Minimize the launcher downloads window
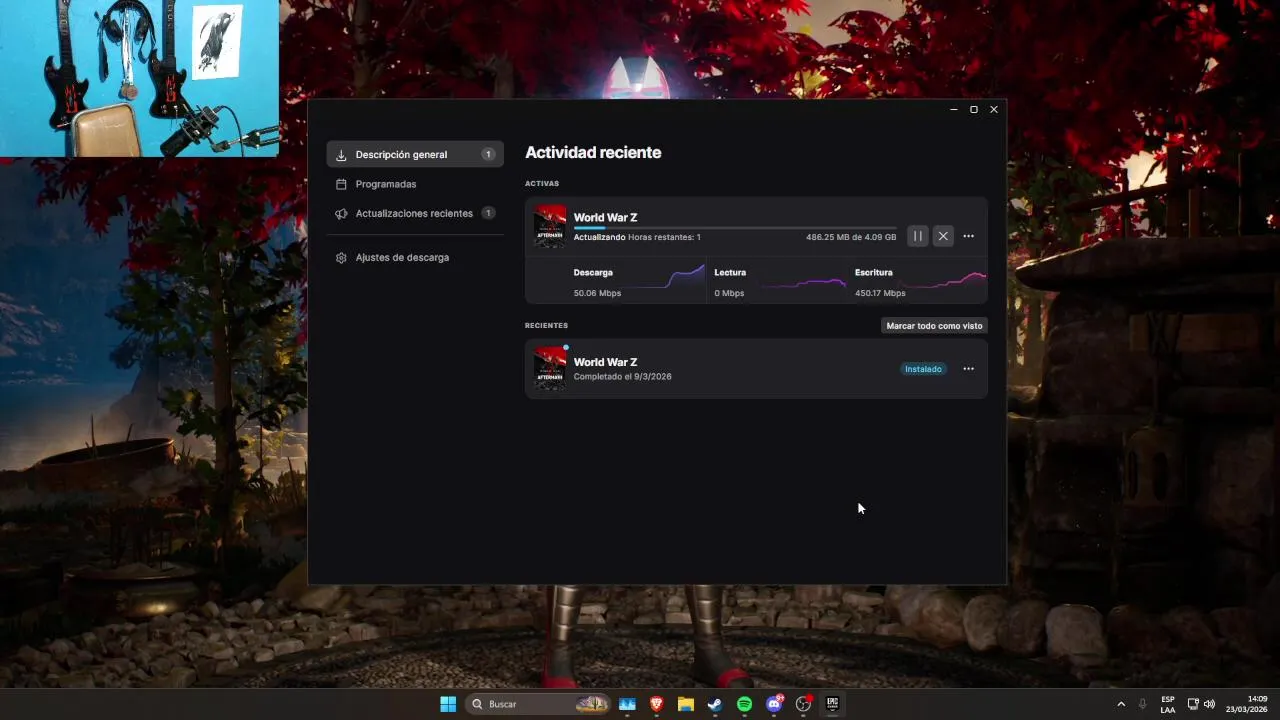The width and height of the screenshot is (1280, 720). tap(954, 109)
